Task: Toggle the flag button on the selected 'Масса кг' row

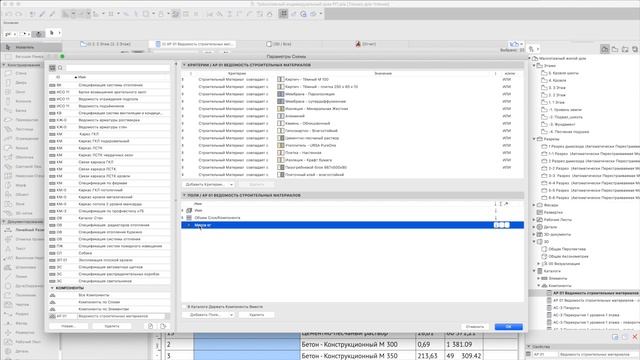Action: tap(507, 225)
